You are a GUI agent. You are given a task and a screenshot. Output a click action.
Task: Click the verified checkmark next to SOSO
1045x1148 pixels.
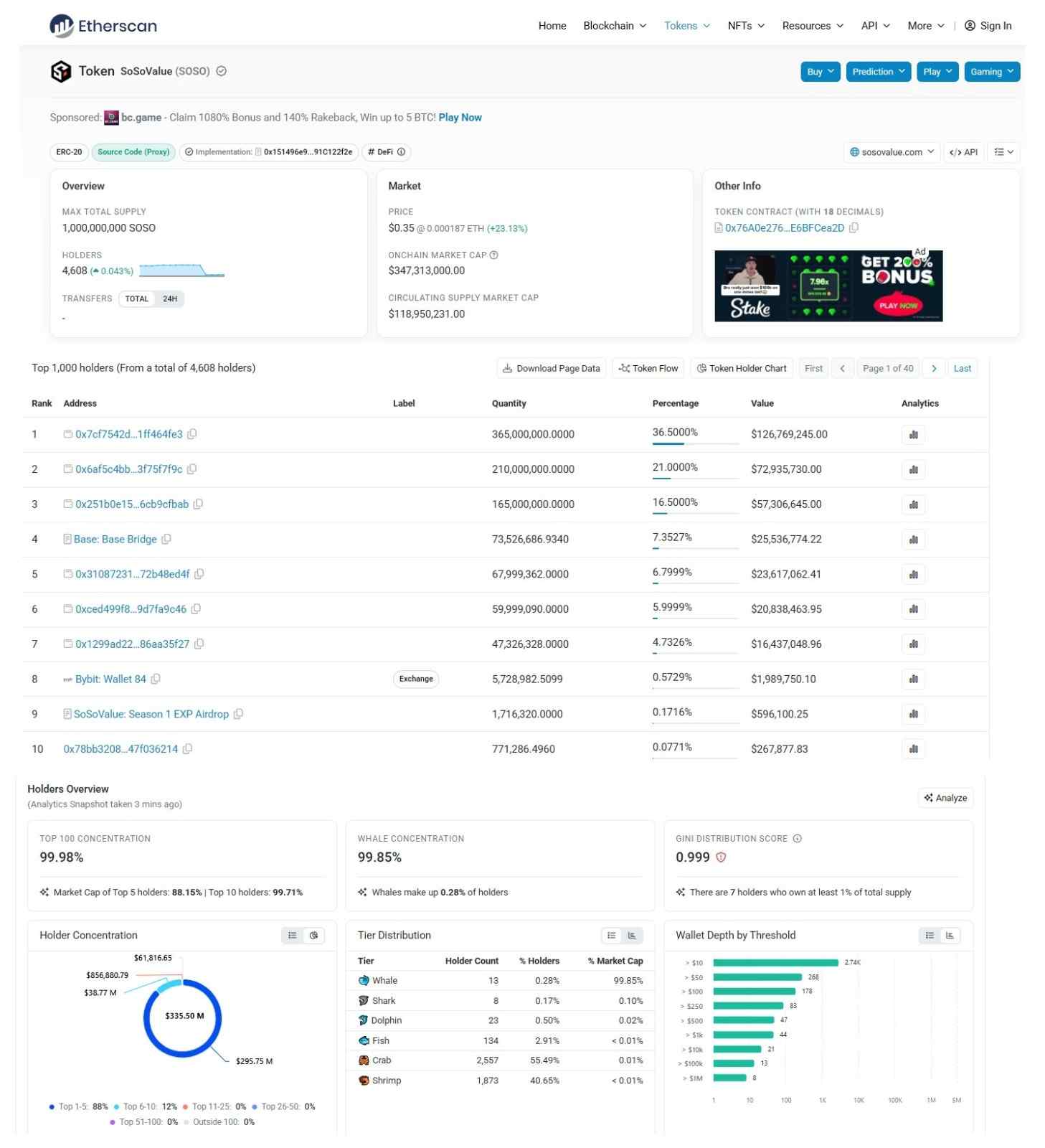(x=222, y=71)
